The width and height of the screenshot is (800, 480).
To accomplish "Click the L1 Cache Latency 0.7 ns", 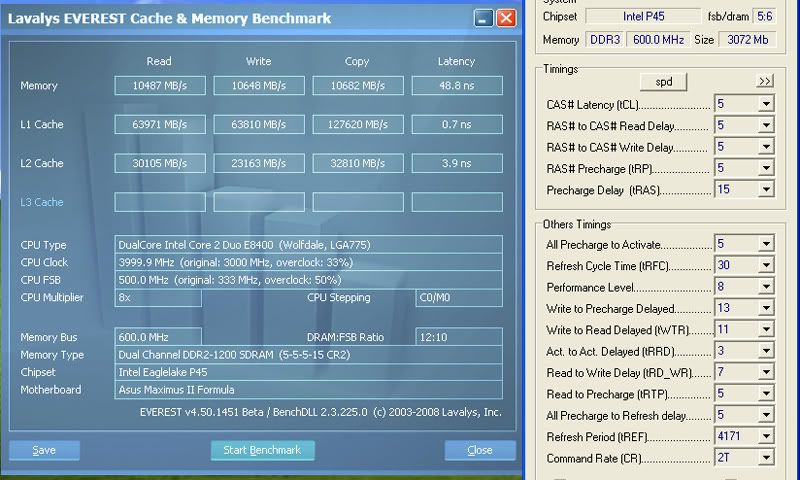I will [457, 124].
